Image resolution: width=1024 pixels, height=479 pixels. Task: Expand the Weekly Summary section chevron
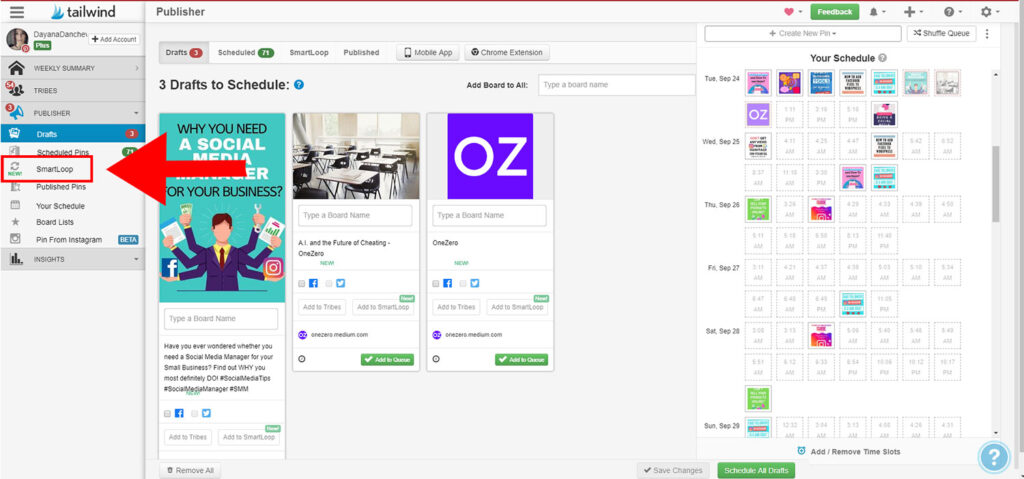pos(136,68)
